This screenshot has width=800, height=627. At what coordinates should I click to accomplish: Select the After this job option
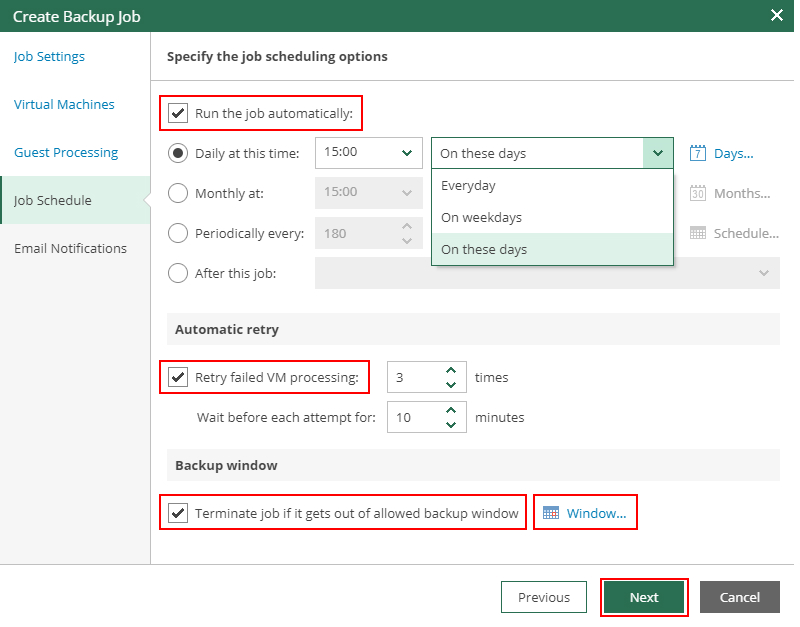click(178, 273)
